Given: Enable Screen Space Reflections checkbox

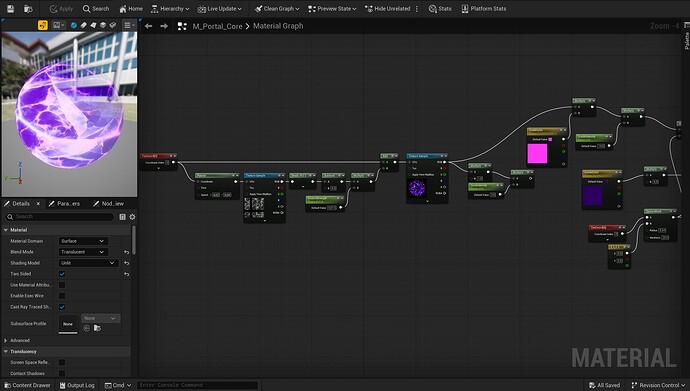Looking at the screenshot, I should (62, 362).
